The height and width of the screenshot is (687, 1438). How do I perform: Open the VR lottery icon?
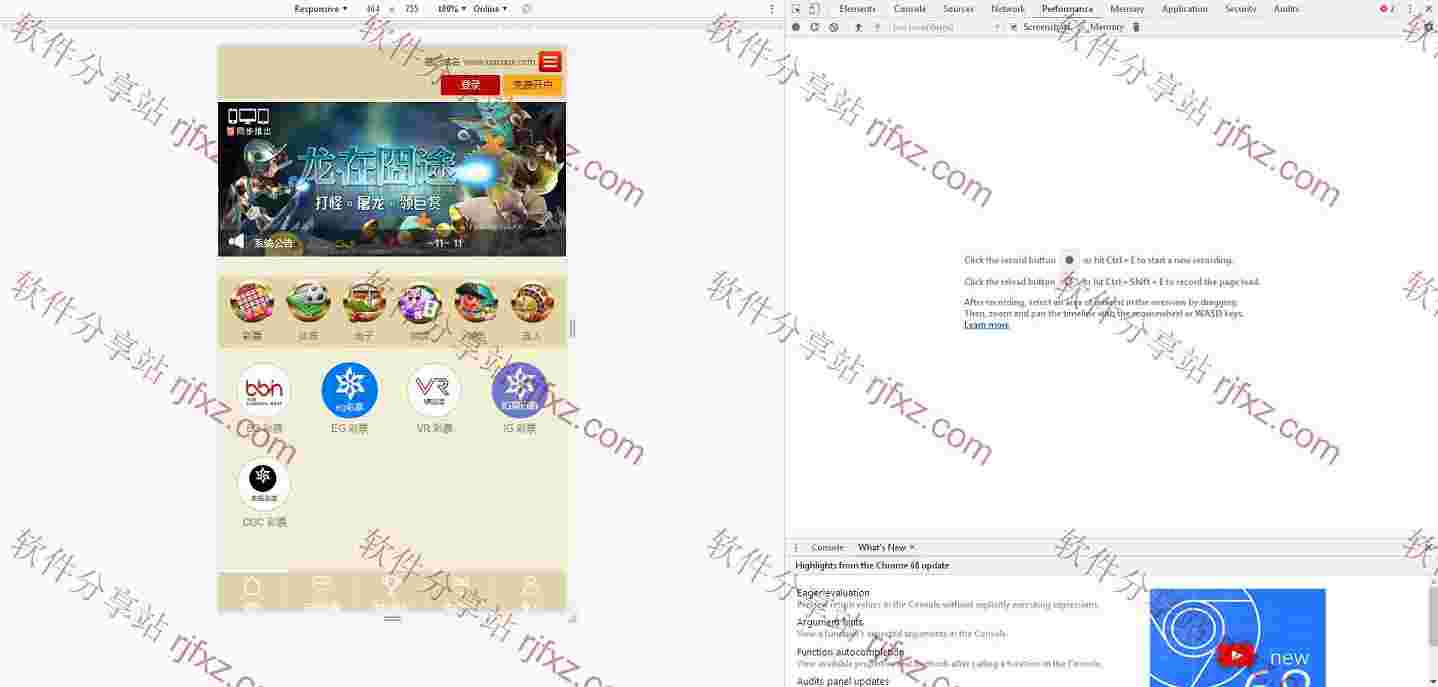point(434,390)
